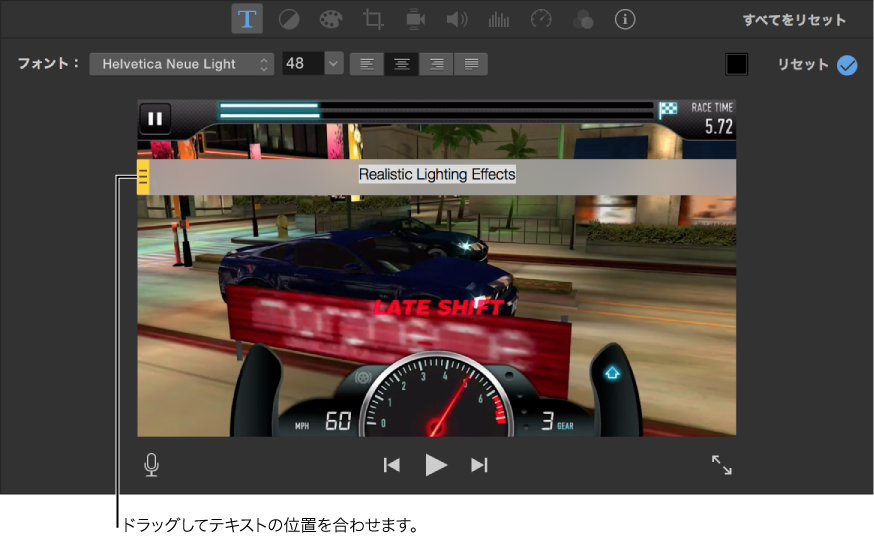Click the font size field showing 48
Image resolution: width=874 pixels, height=544 pixels.
[303, 64]
